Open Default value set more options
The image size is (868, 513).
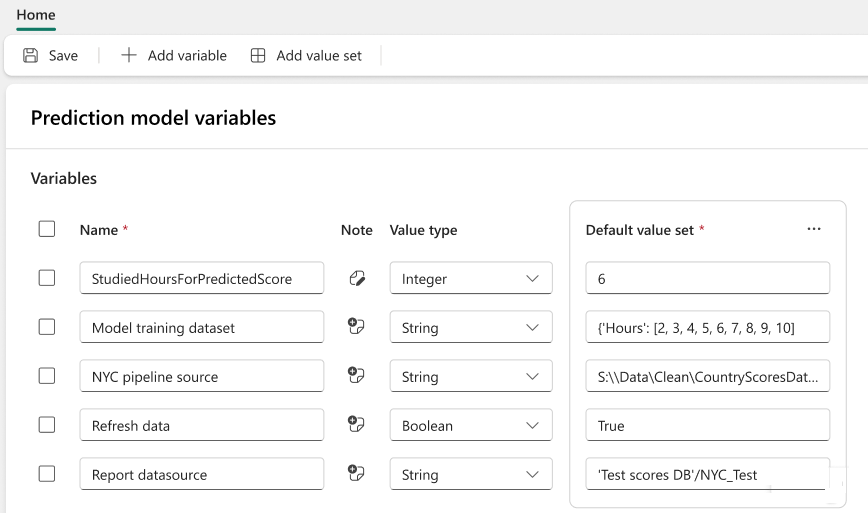814,229
